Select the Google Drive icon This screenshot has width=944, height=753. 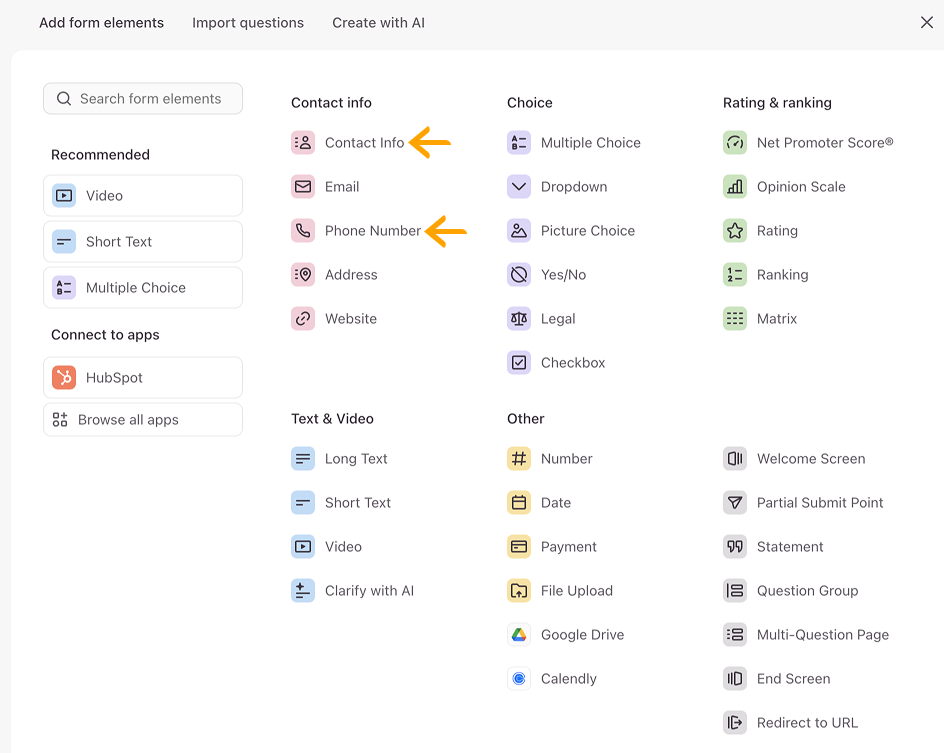[x=519, y=634]
